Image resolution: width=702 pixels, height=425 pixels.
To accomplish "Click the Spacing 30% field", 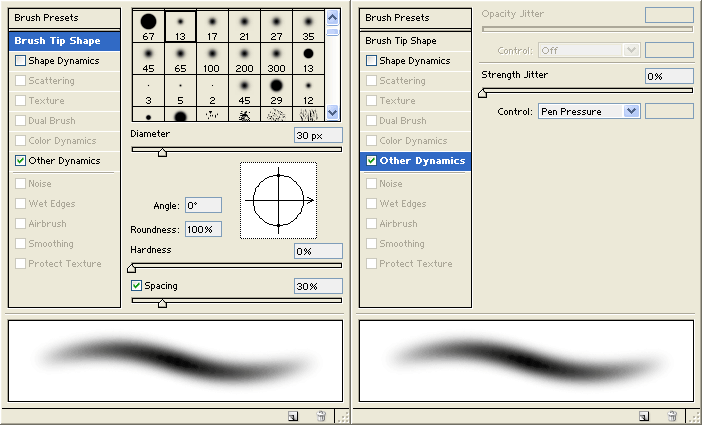I will [x=318, y=286].
